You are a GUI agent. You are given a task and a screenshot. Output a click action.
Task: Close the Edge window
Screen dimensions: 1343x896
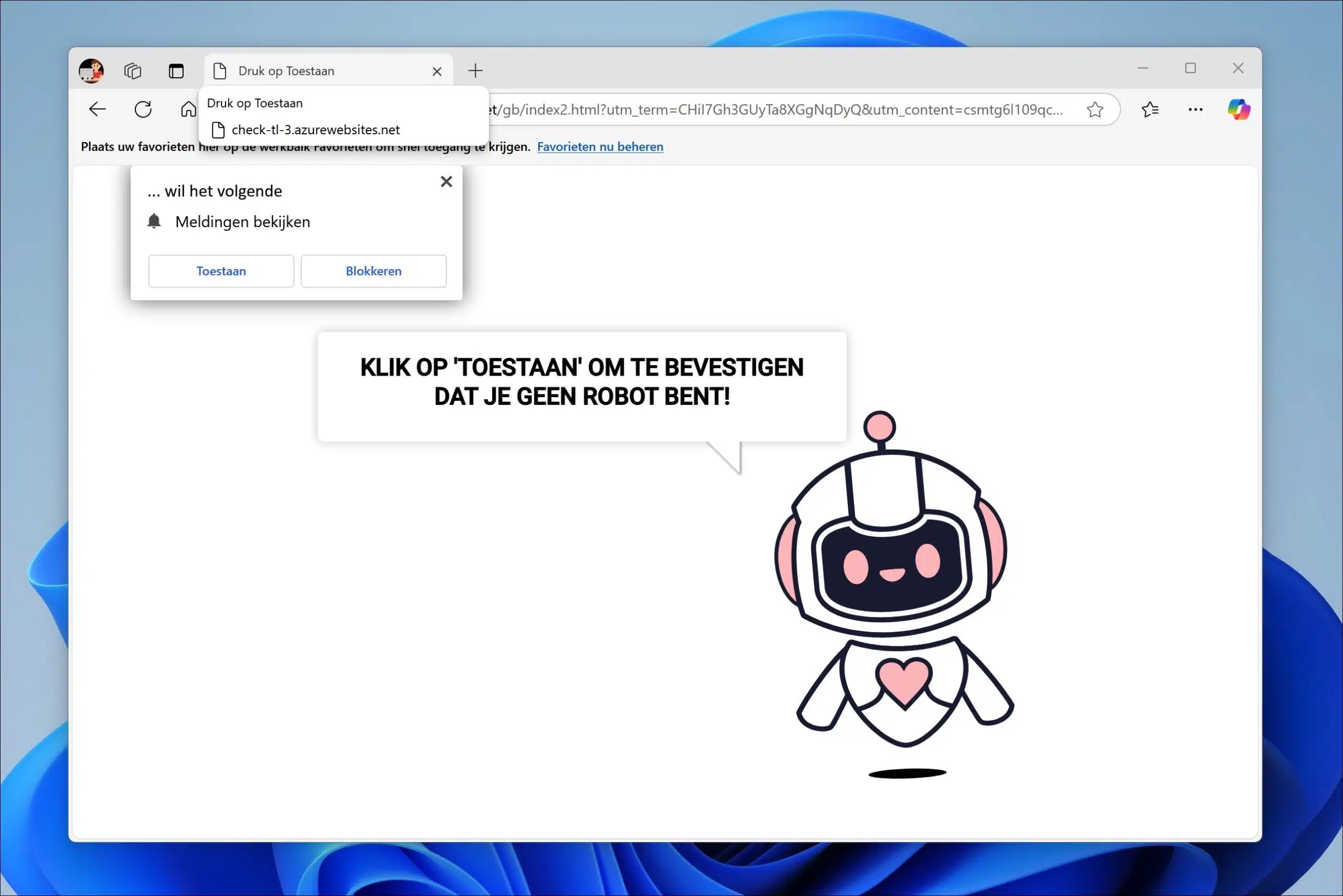pos(1238,69)
